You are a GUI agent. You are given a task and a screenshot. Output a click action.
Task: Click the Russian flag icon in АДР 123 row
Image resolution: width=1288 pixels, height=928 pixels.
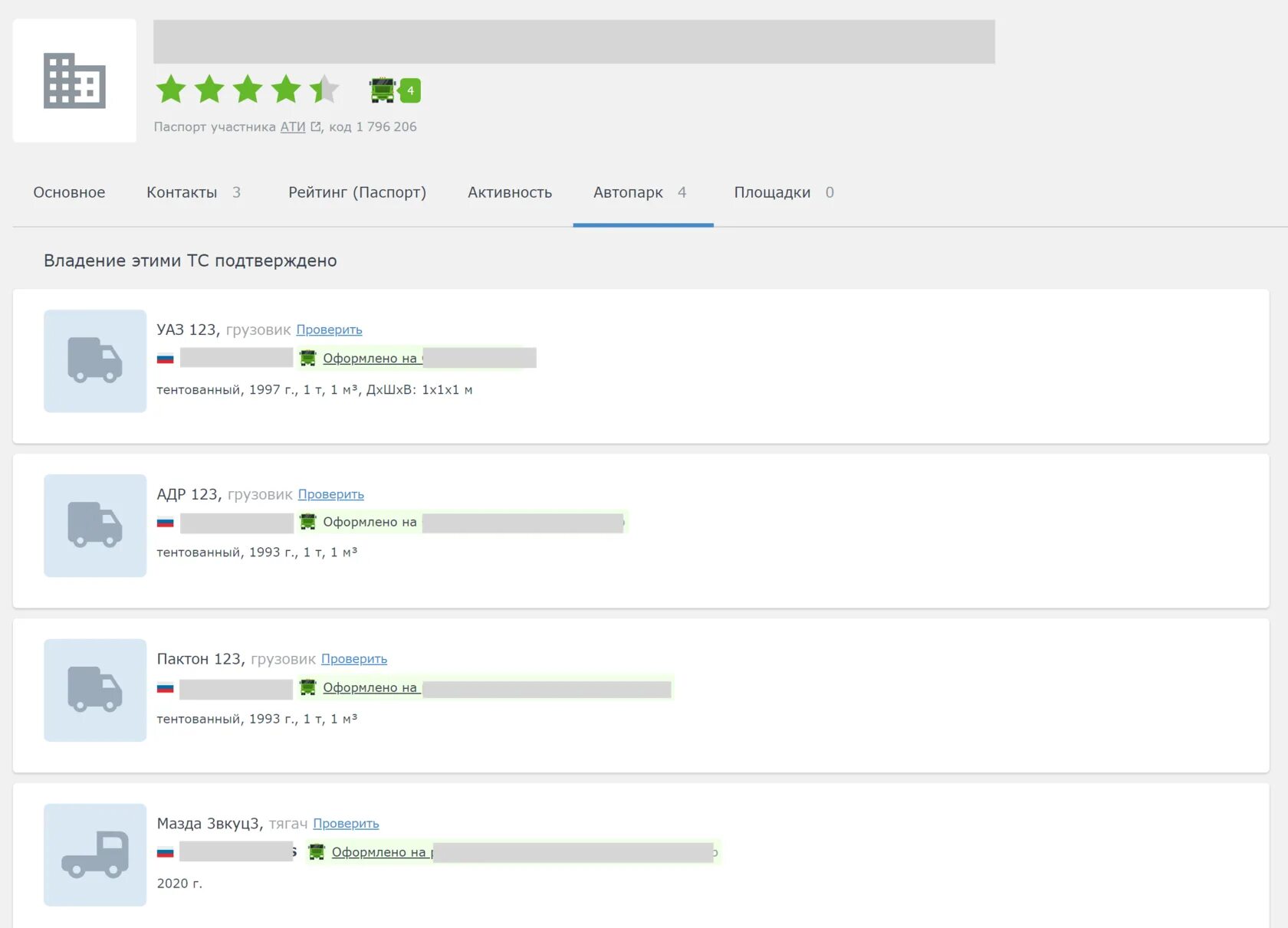[x=166, y=523]
